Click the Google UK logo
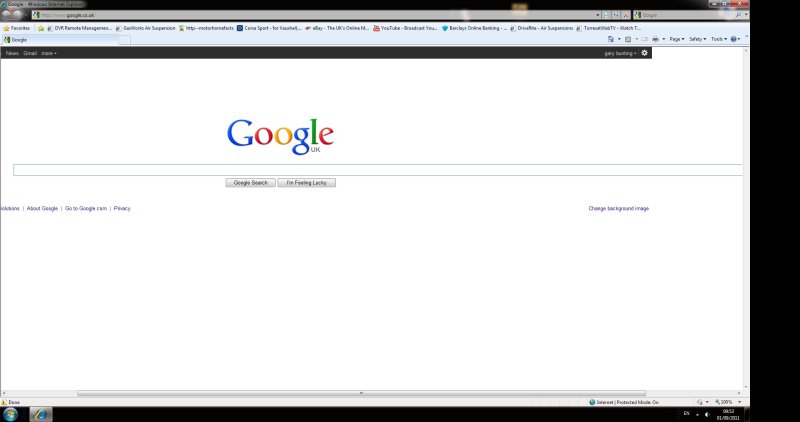 pyautogui.click(x=281, y=136)
